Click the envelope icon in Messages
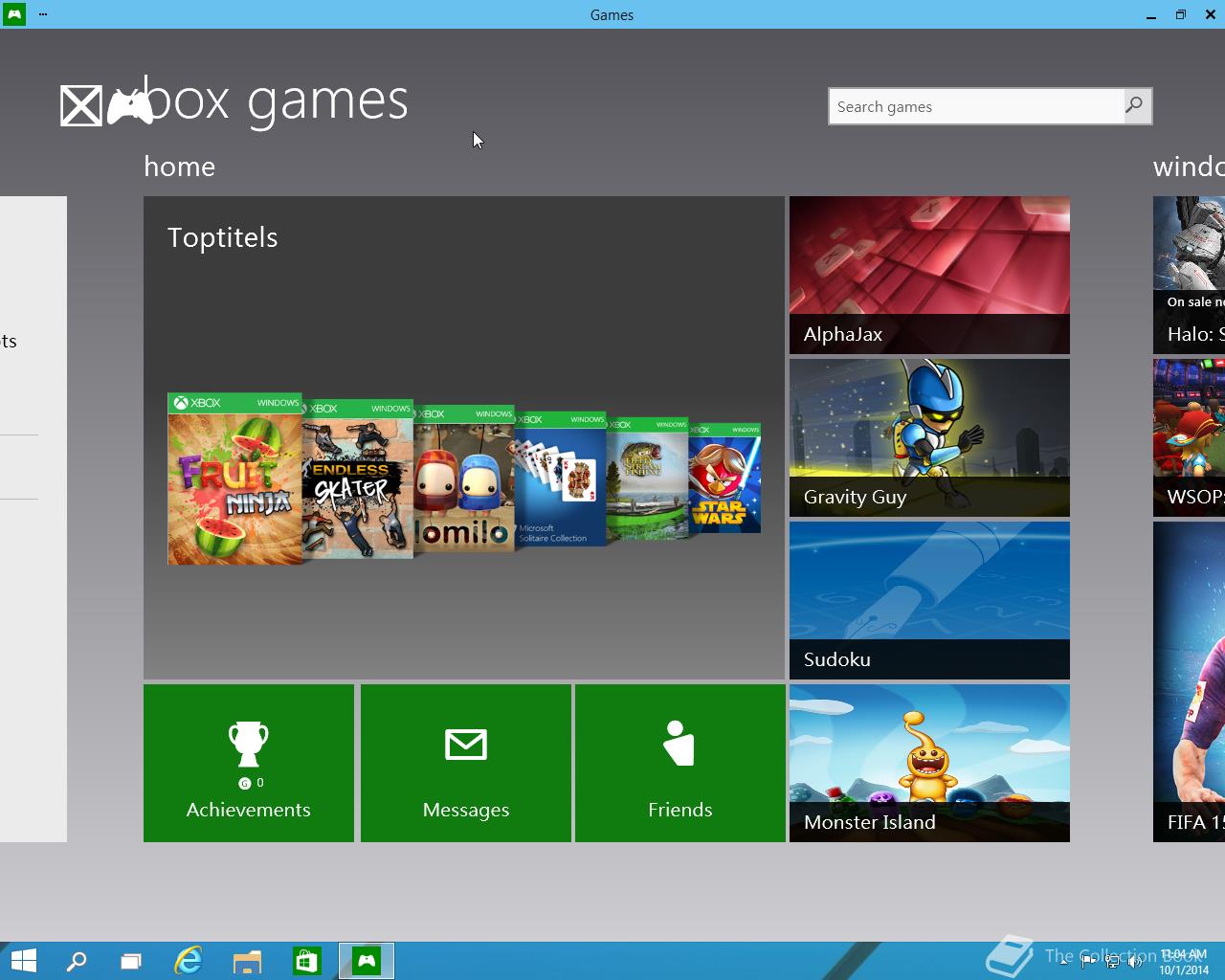The image size is (1225, 980). point(466,745)
